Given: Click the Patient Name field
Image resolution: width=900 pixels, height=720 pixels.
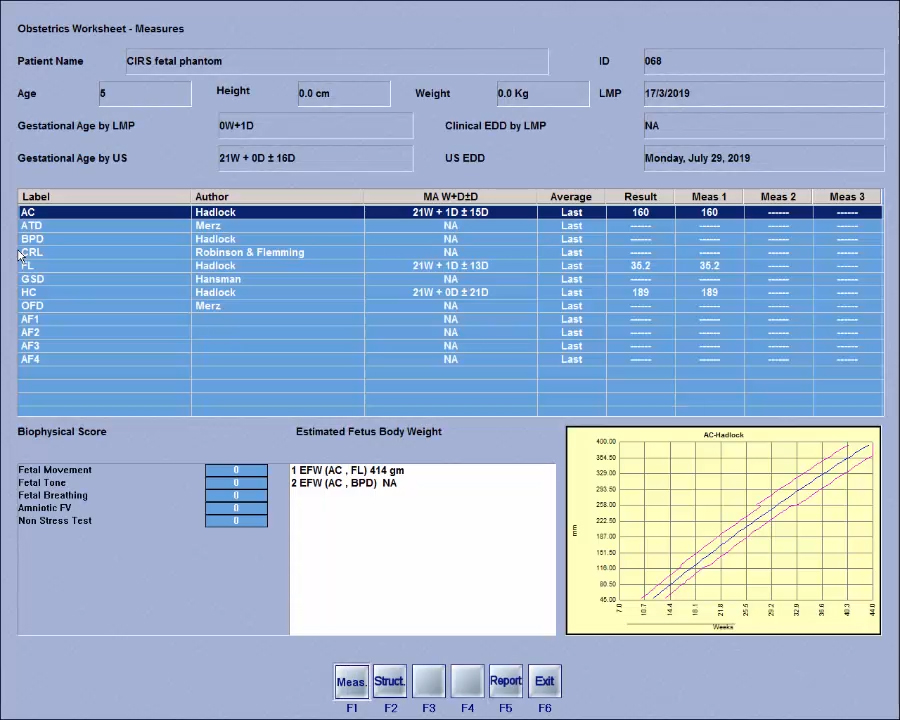Looking at the screenshot, I should (337, 61).
